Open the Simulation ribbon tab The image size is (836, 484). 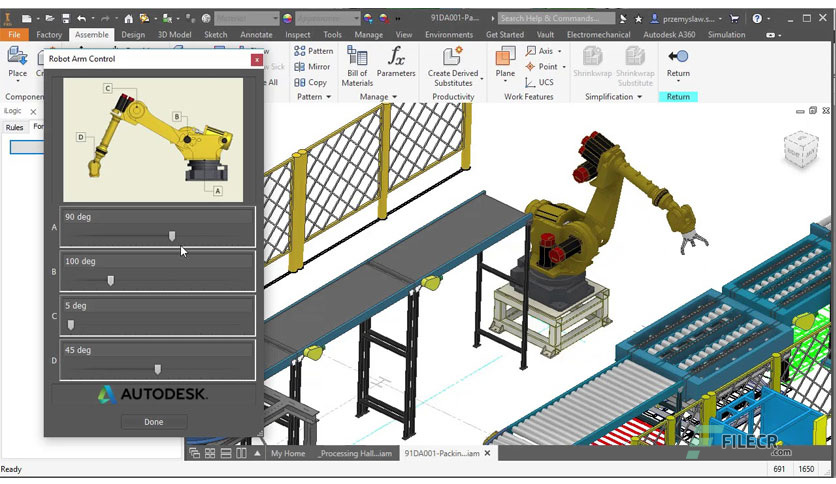(x=726, y=35)
